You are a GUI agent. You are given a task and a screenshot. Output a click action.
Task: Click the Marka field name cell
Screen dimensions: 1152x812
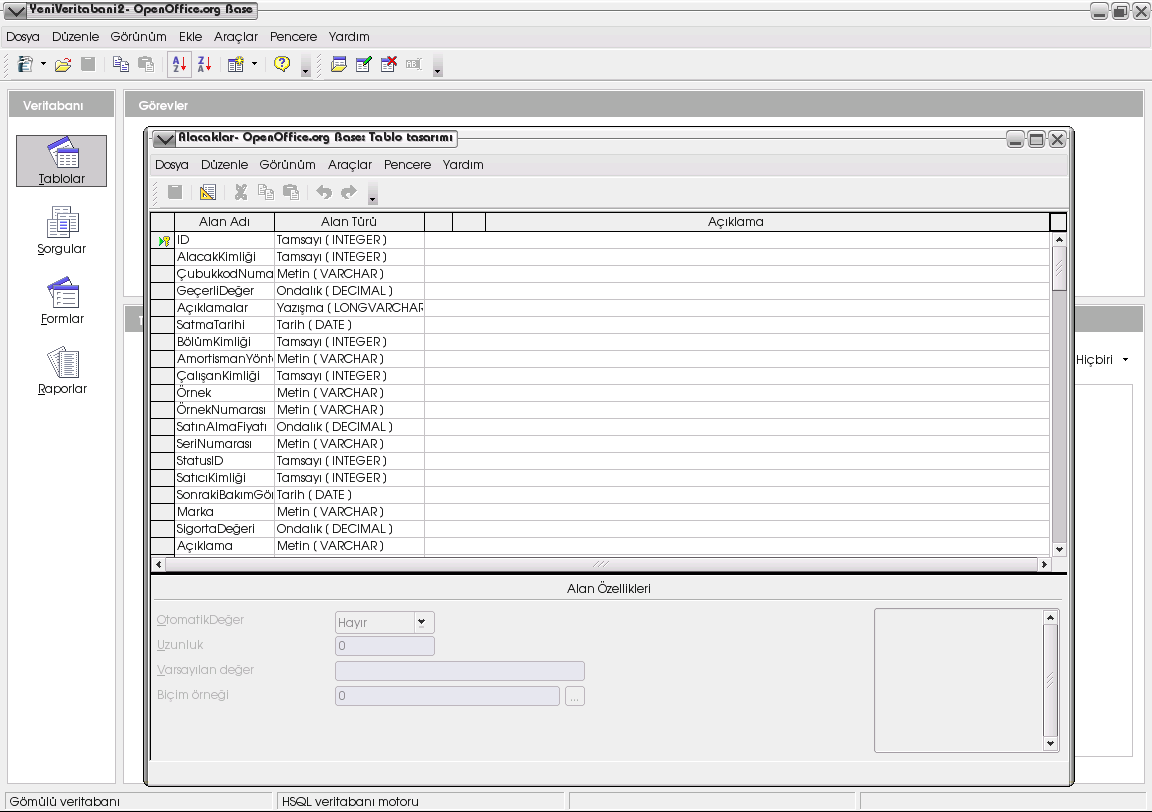[224, 512]
